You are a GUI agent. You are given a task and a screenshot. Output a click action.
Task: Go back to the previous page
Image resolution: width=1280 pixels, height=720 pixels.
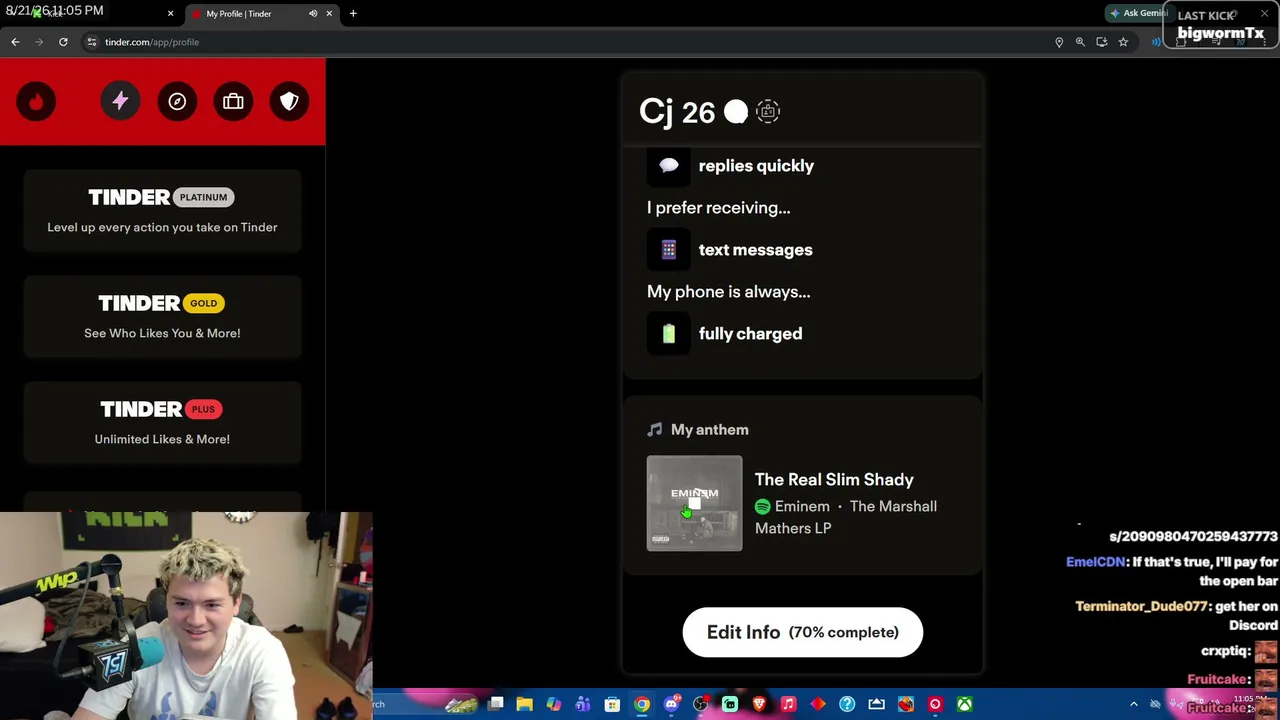click(15, 42)
